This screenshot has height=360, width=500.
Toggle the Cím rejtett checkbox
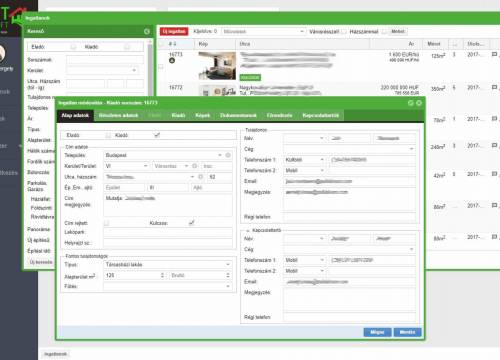pos(107,223)
